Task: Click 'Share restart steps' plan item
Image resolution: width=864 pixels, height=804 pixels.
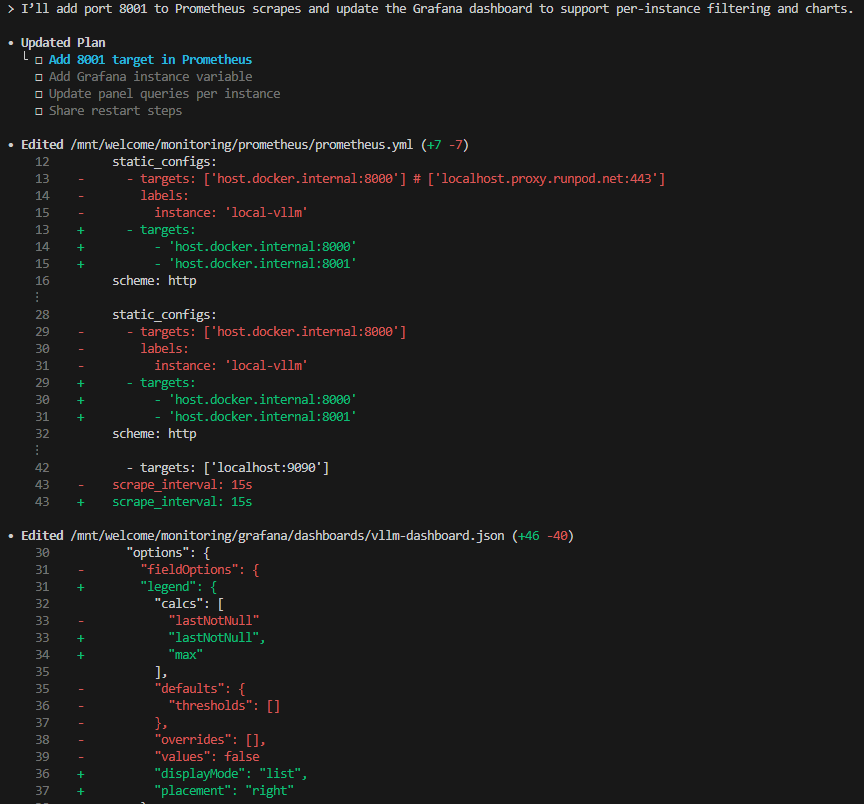Action: coord(115,111)
